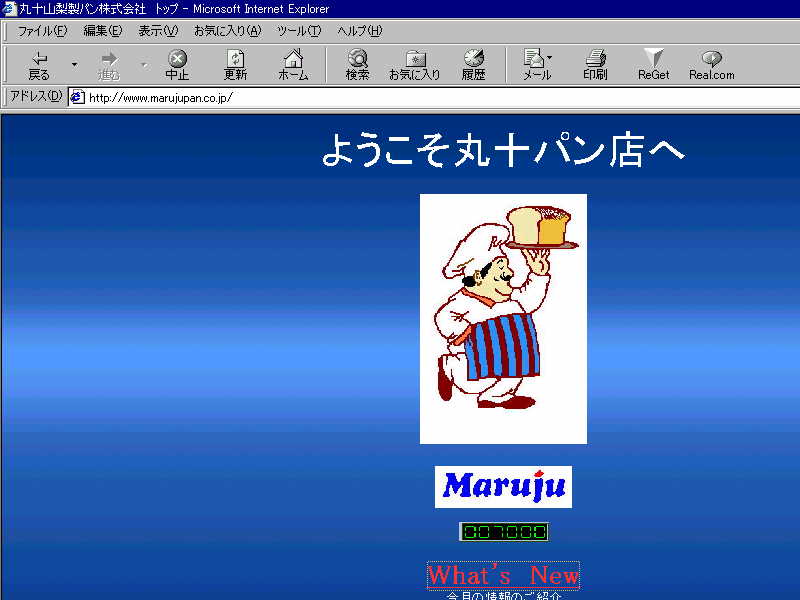Refresh the page using 更新
This screenshot has width=800, height=600.
coord(235,65)
